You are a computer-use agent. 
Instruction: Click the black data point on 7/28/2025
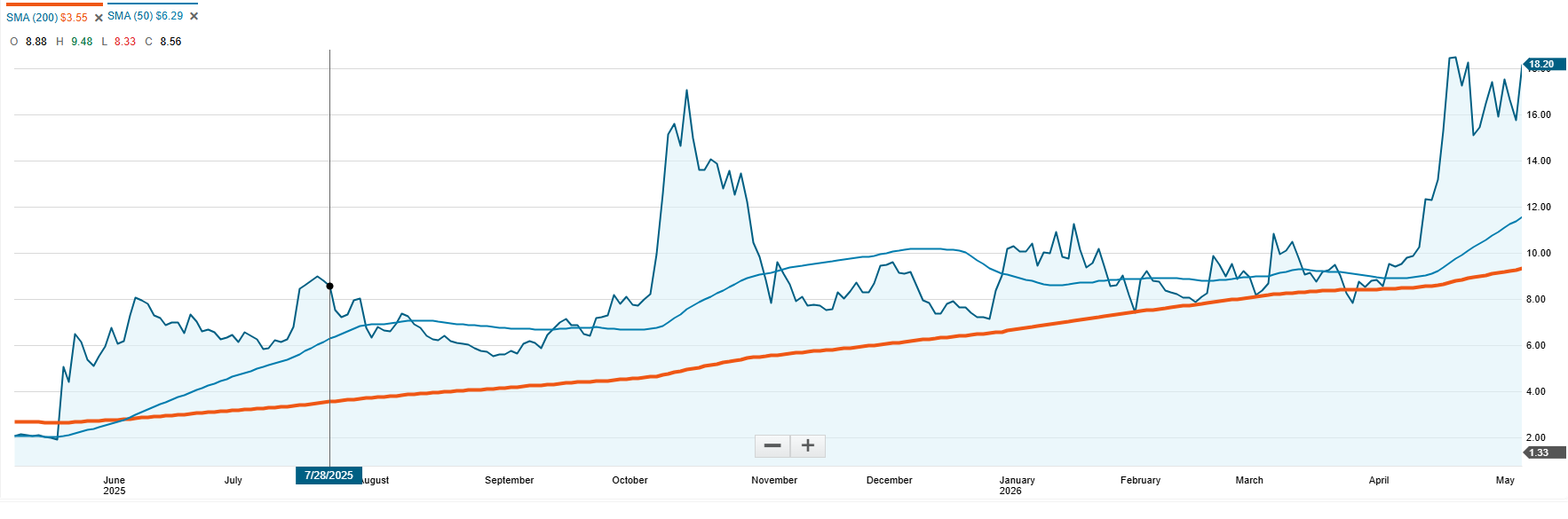click(x=330, y=286)
